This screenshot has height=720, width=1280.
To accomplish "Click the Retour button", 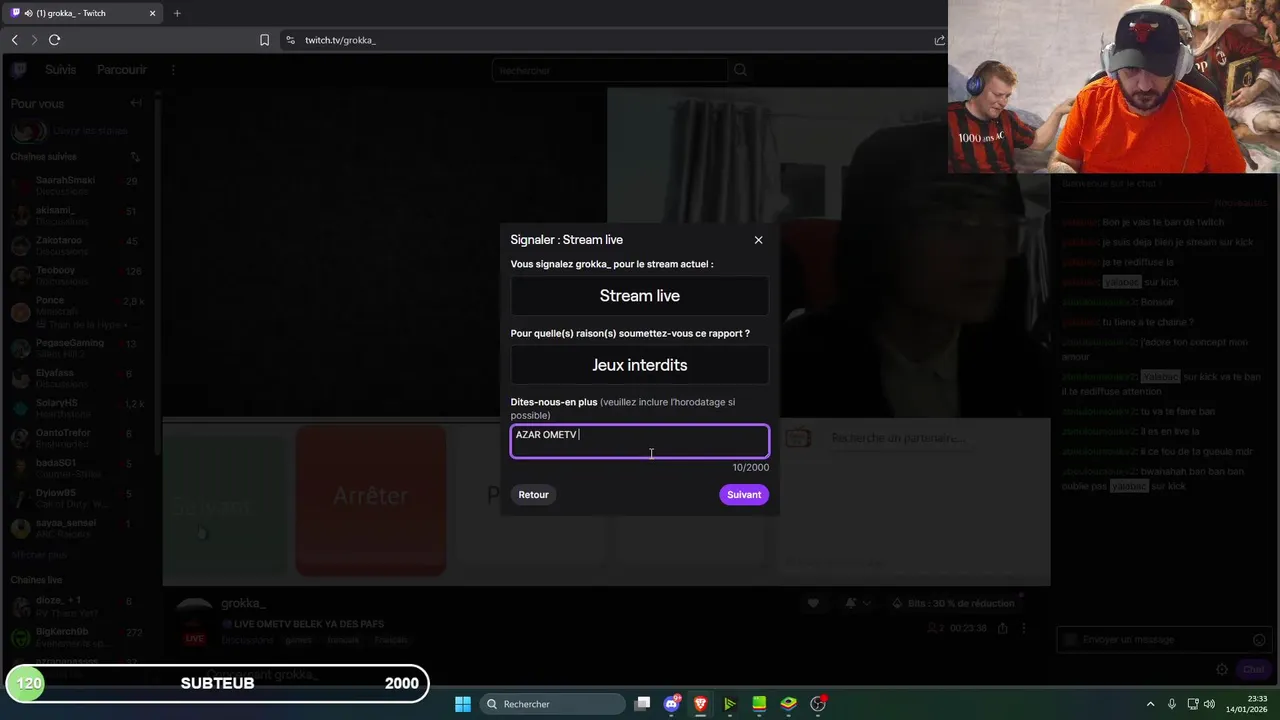I will tap(533, 495).
